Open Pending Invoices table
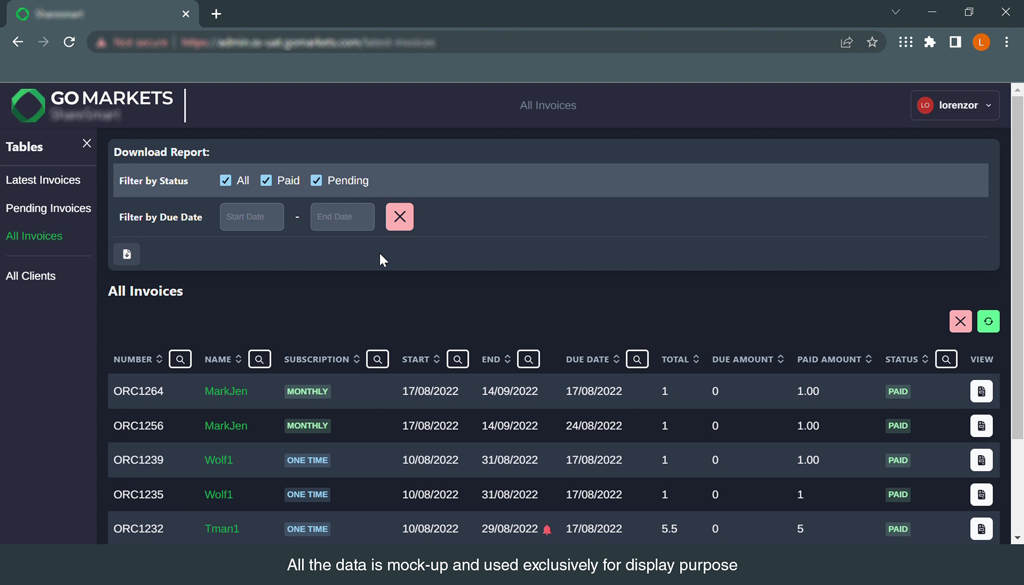This screenshot has height=585, width=1024. 48,208
